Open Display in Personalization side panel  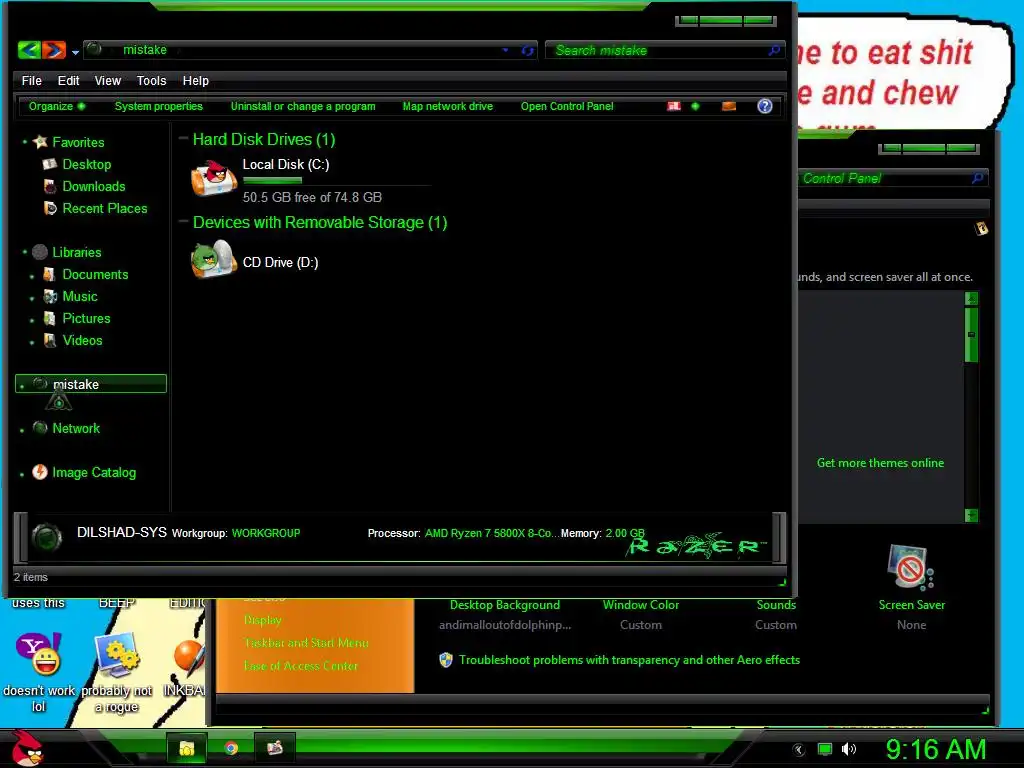point(263,619)
